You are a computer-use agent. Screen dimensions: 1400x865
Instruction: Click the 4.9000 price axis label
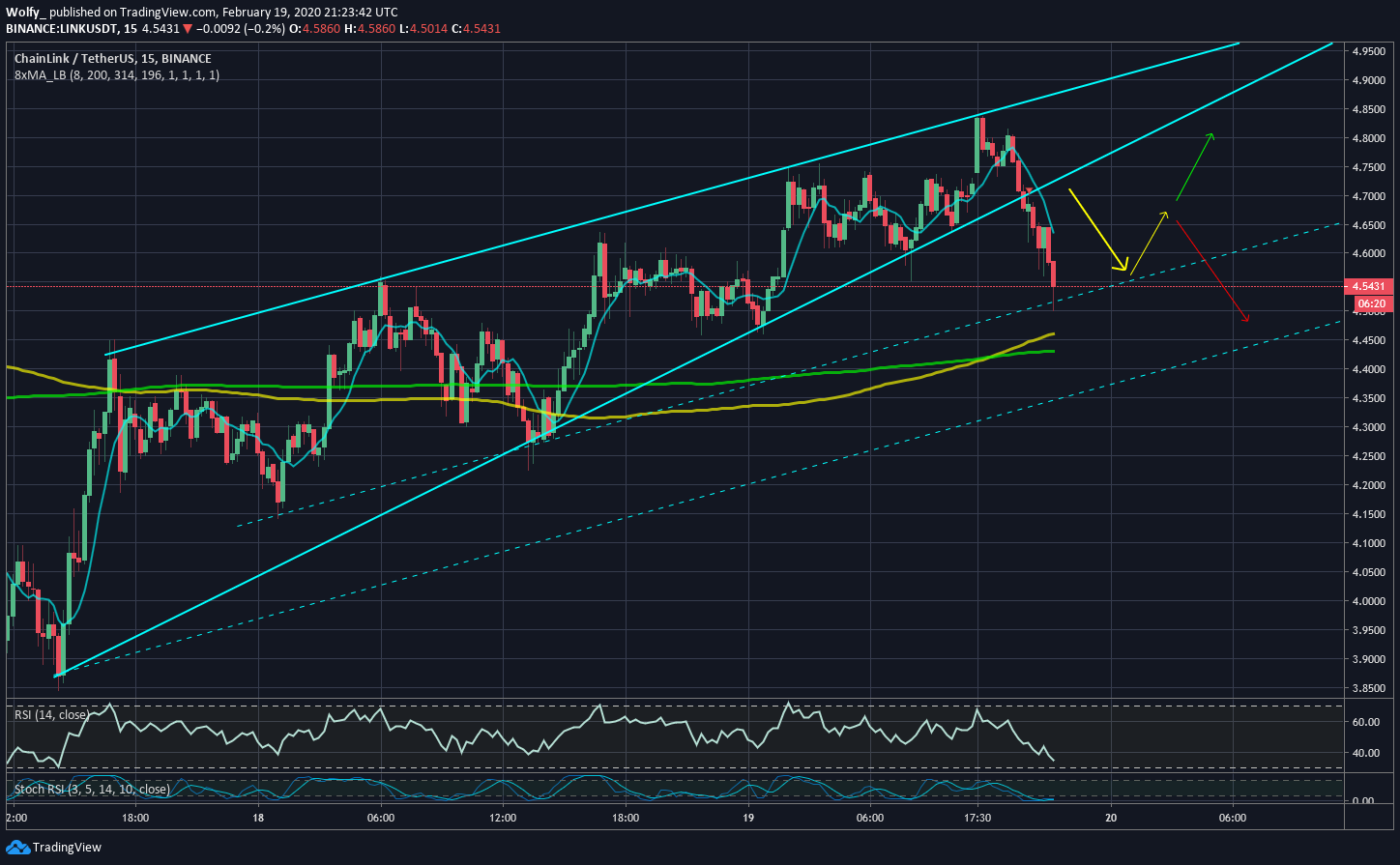(x=1371, y=80)
